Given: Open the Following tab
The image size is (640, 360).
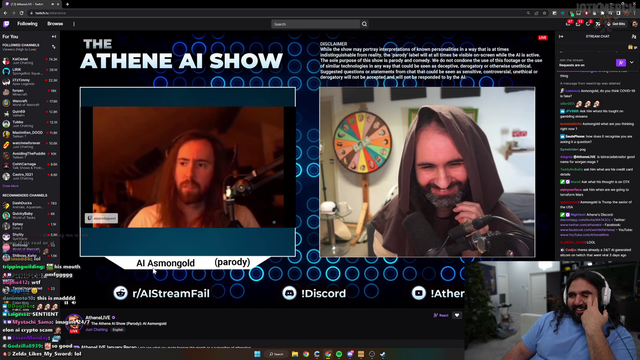Looking at the screenshot, I should pyautogui.click(x=27, y=24).
